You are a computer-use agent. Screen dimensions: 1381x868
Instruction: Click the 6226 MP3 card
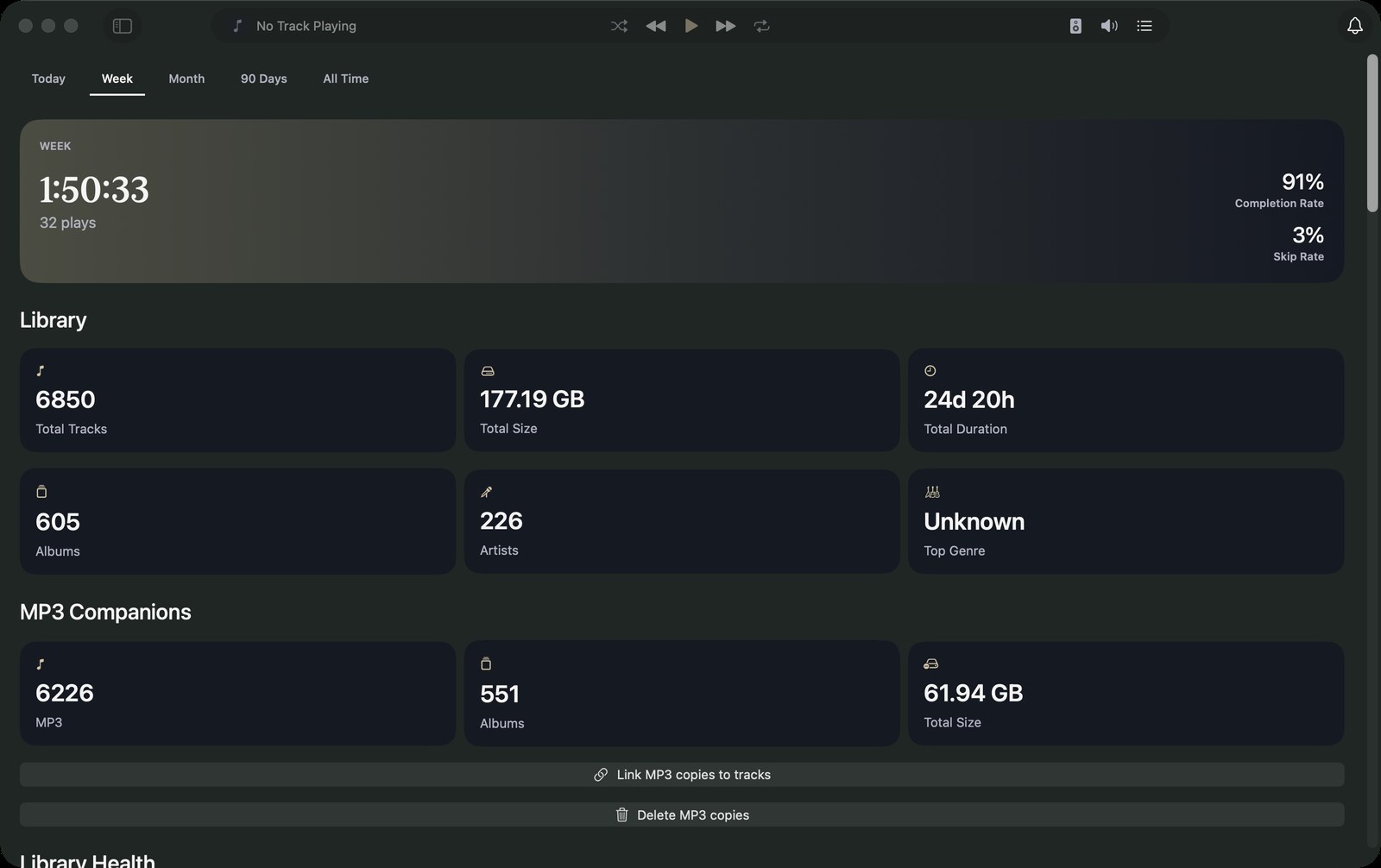click(237, 694)
